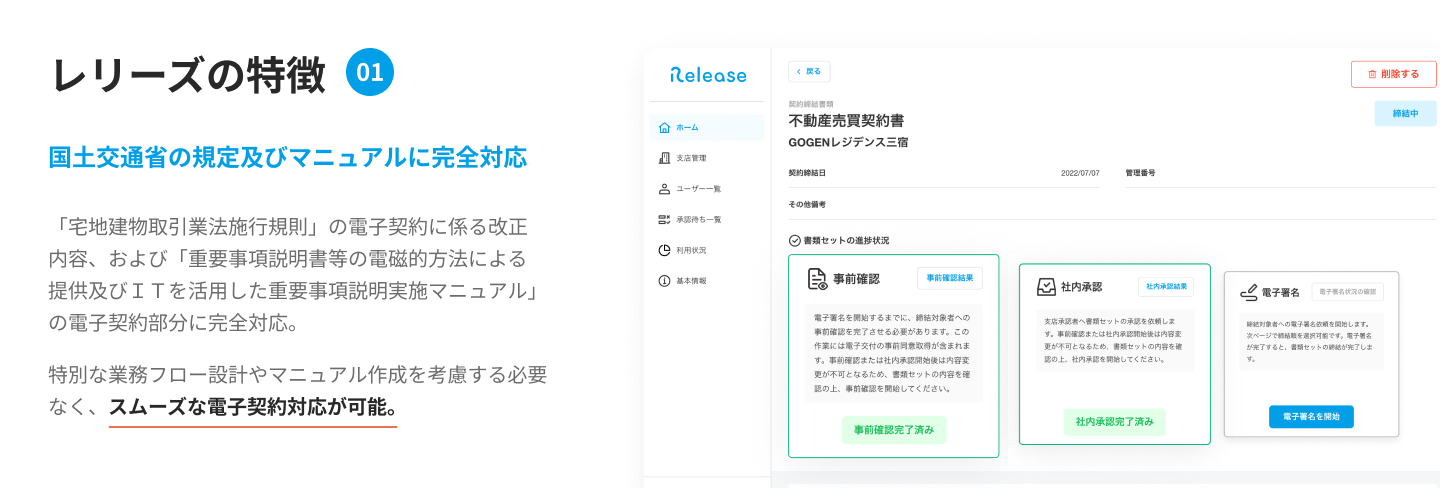The height and width of the screenshot is (488, 1440).
Task: Open 社内承認結果 results button
Action: [x=1166, y=287]
